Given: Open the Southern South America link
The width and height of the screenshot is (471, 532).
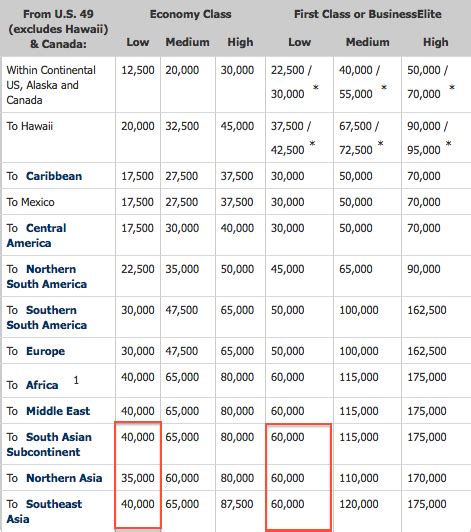Looking at the screenshot, I should click(46, 318).
